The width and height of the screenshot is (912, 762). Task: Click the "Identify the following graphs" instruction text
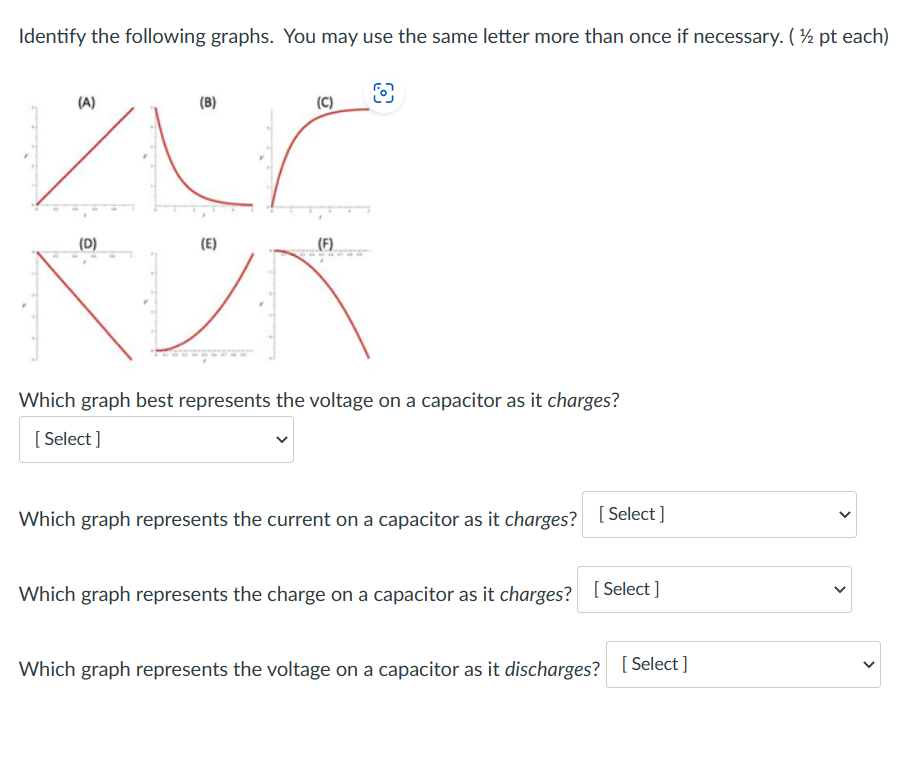(x=146, y=36)
